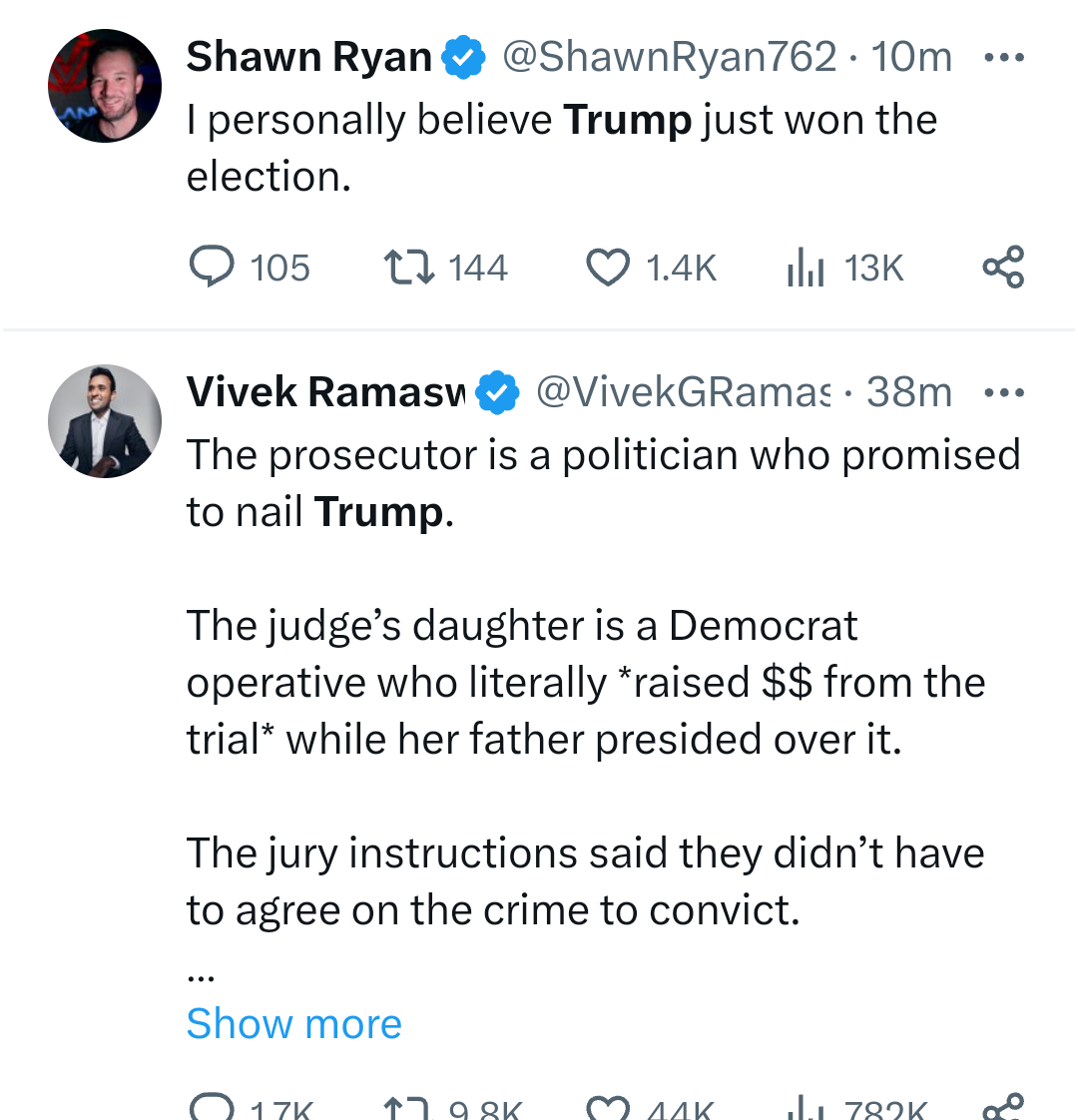This screenshot has width=1078, height=1120.
Task: Click the @VivekGRamas handle
Action: coord(683,392)
